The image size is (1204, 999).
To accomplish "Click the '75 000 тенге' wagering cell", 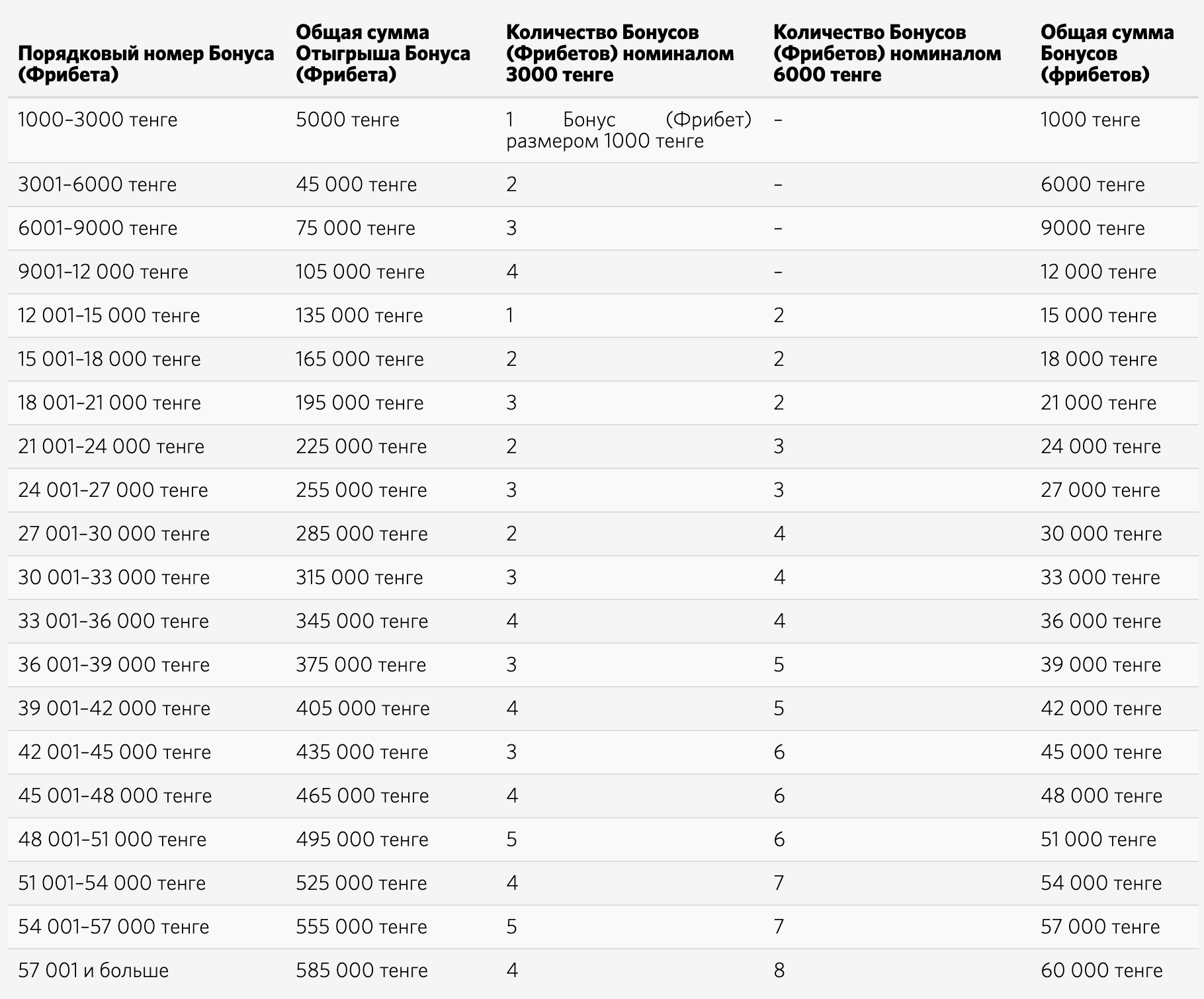I will [x=355, y=228].
